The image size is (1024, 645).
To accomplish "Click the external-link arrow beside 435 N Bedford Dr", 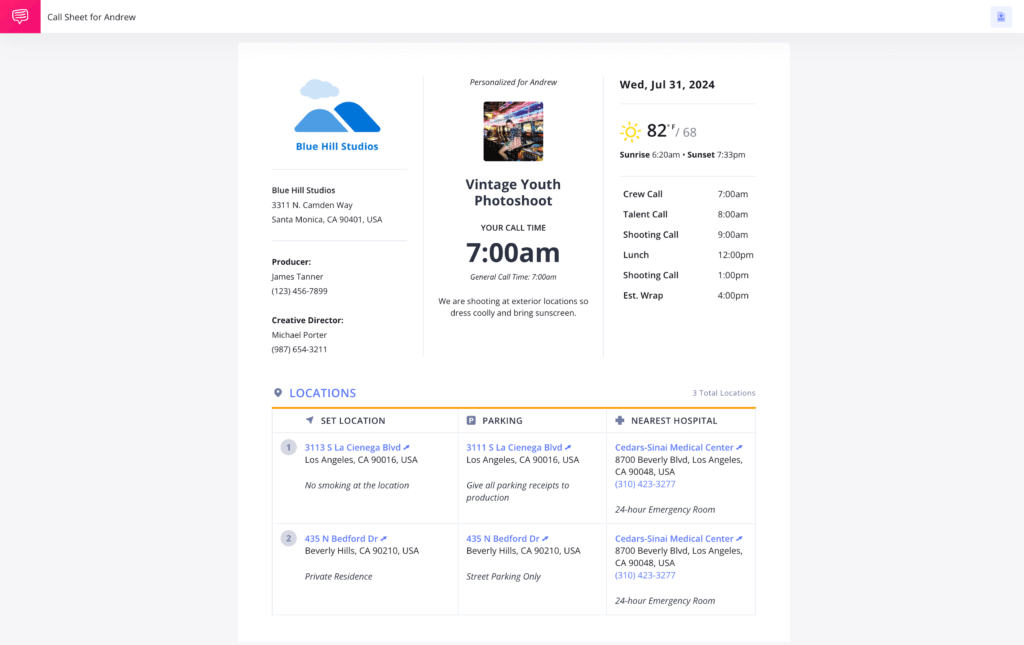I will pyautogui.click(x=386, y=538).
